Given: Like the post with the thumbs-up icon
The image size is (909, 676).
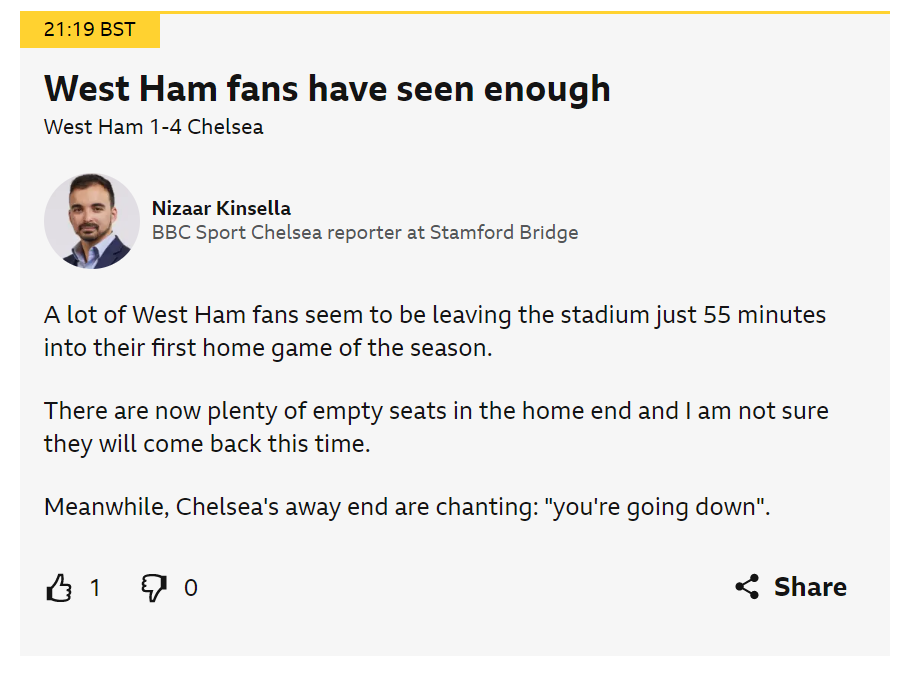Looking at the screenshot, I should [59, 588].
